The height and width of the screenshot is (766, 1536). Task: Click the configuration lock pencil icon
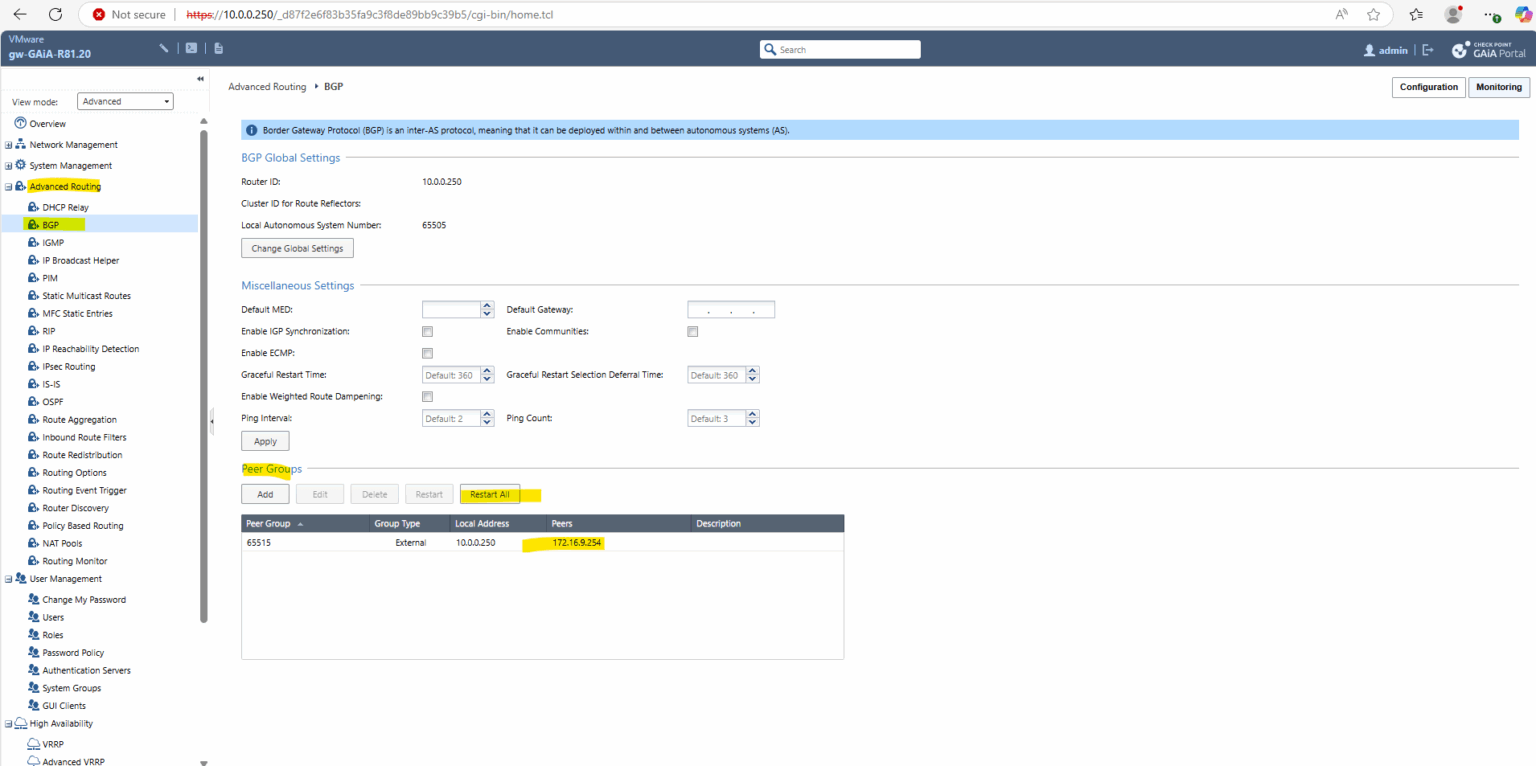coord(164,48)
